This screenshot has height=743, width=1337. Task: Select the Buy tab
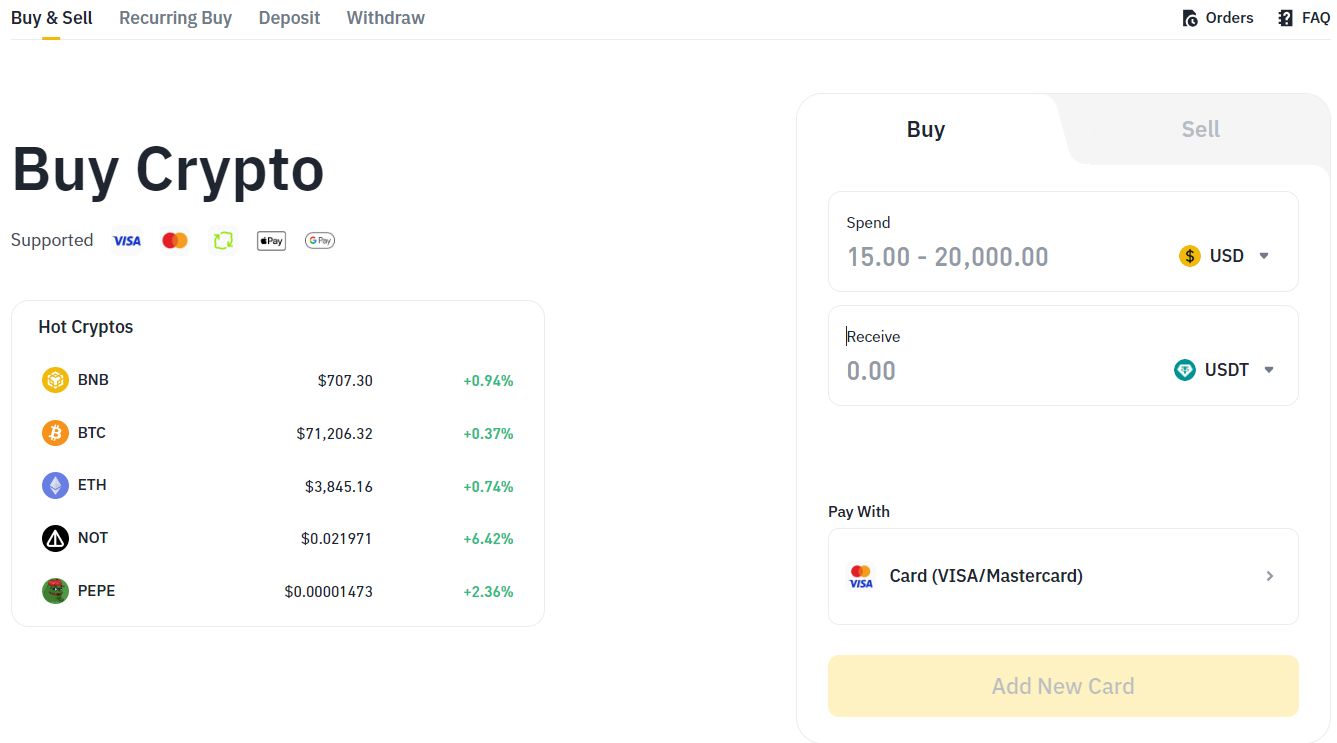pos(925,129)
